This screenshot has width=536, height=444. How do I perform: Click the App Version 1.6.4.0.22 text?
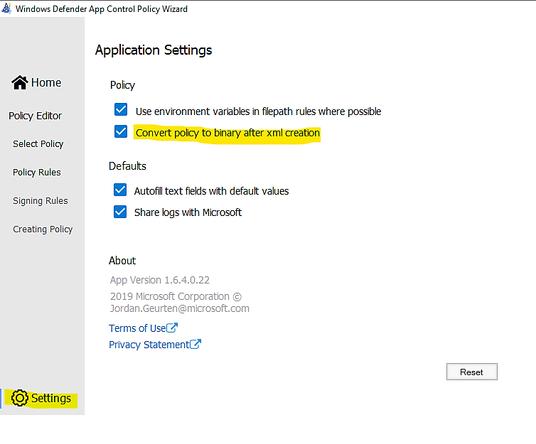pyautogui.click(x=160, y=280)
